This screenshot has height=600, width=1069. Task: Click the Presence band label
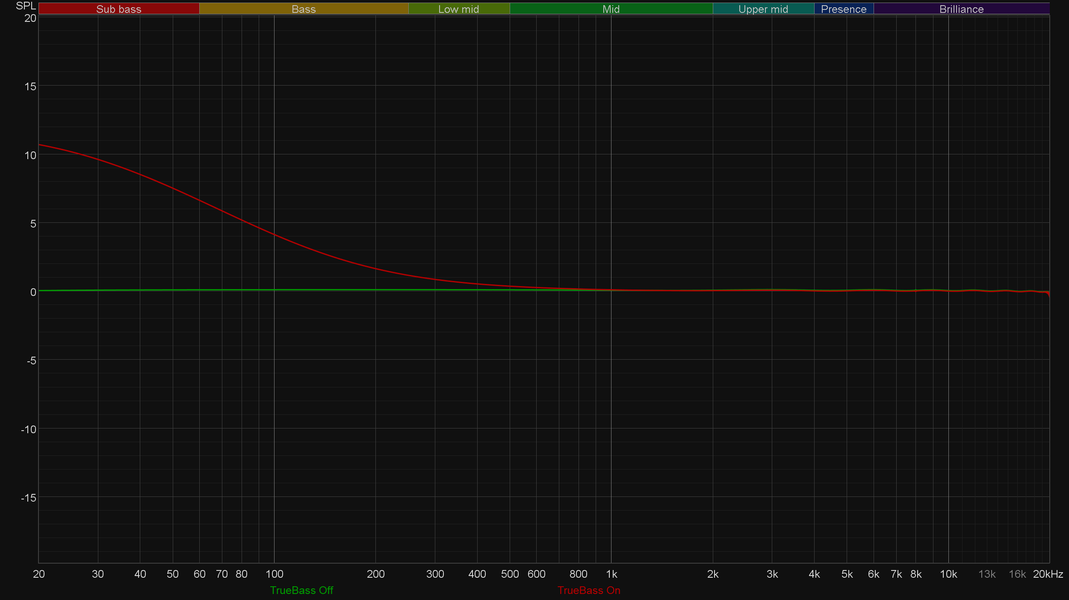coord(843,10)
